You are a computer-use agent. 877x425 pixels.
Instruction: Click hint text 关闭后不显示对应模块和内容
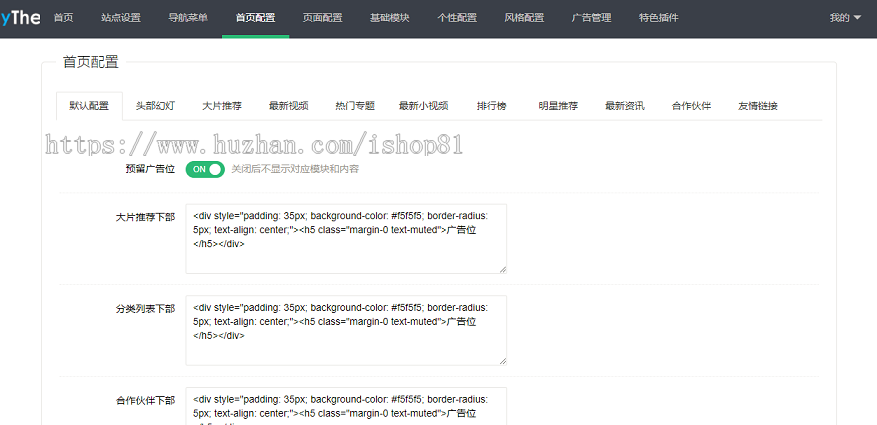pos(295,169)
